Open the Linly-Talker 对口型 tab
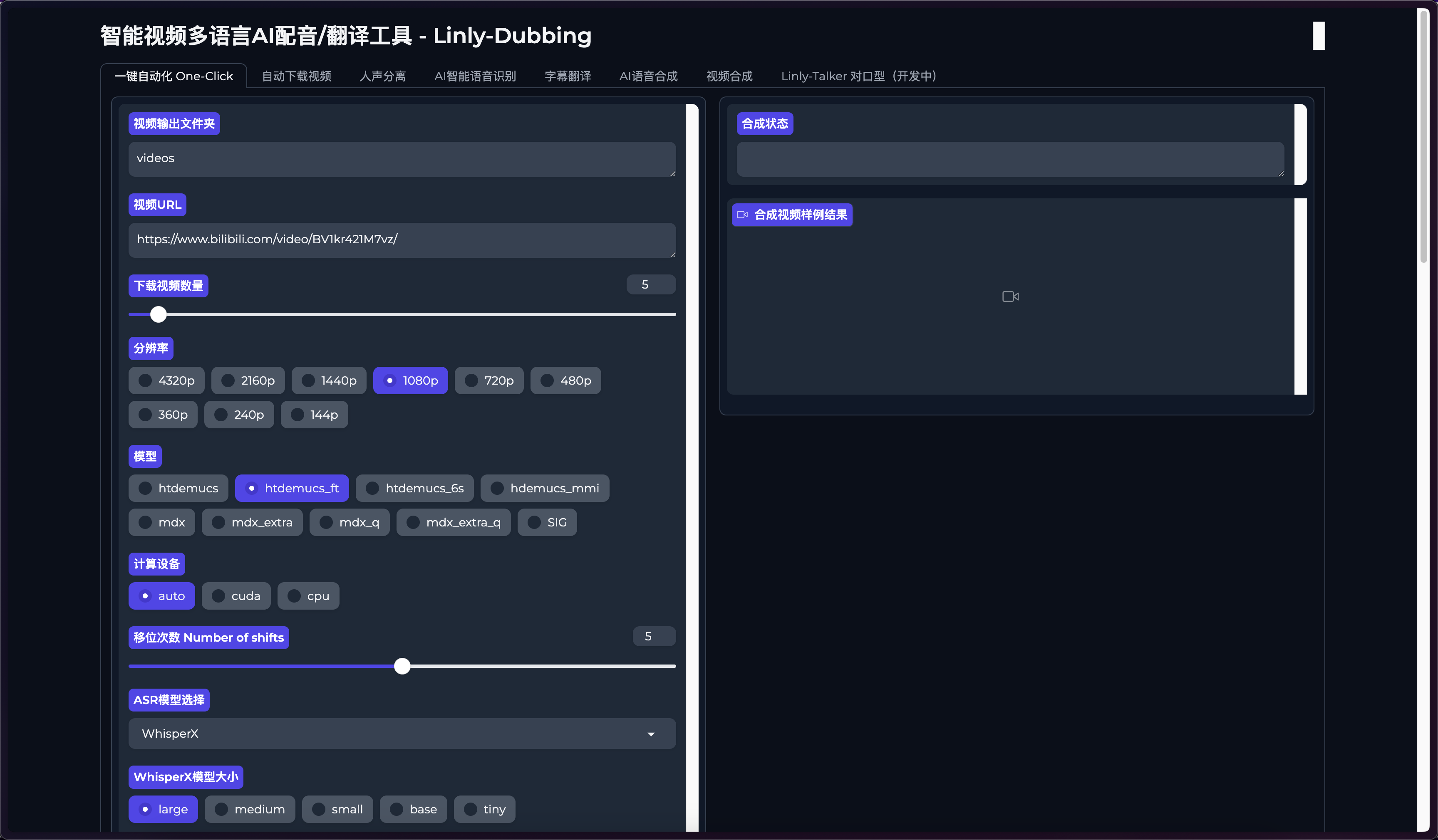Viewport: 1438px width, 840px height. (x=858, y=77)
